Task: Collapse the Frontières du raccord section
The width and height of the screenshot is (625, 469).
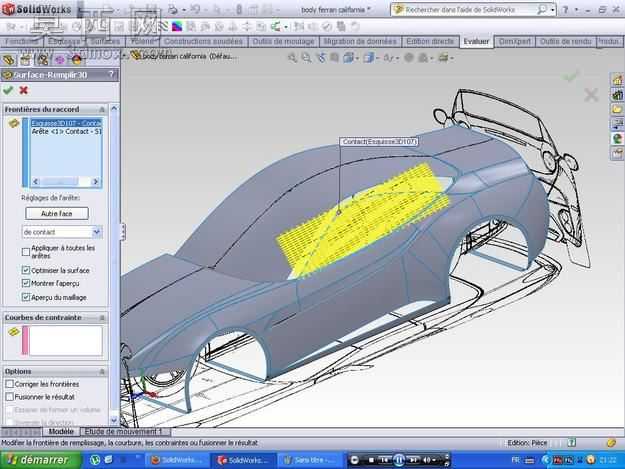Action: pos(102,109)
